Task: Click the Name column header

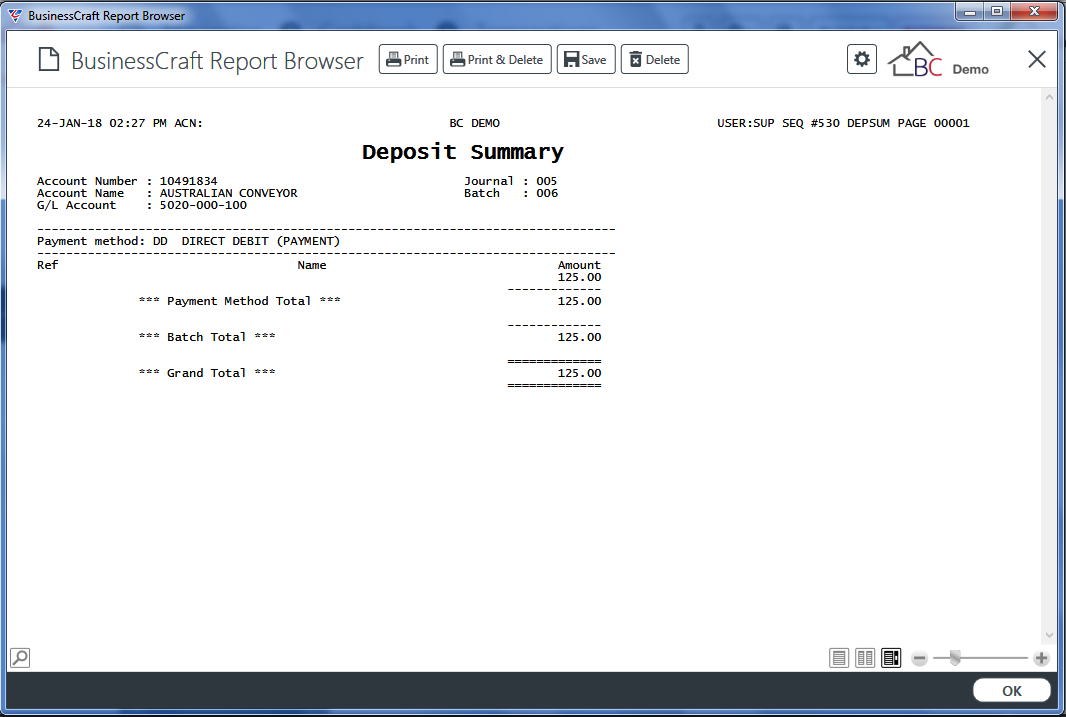Action: (x=312, y=265)
